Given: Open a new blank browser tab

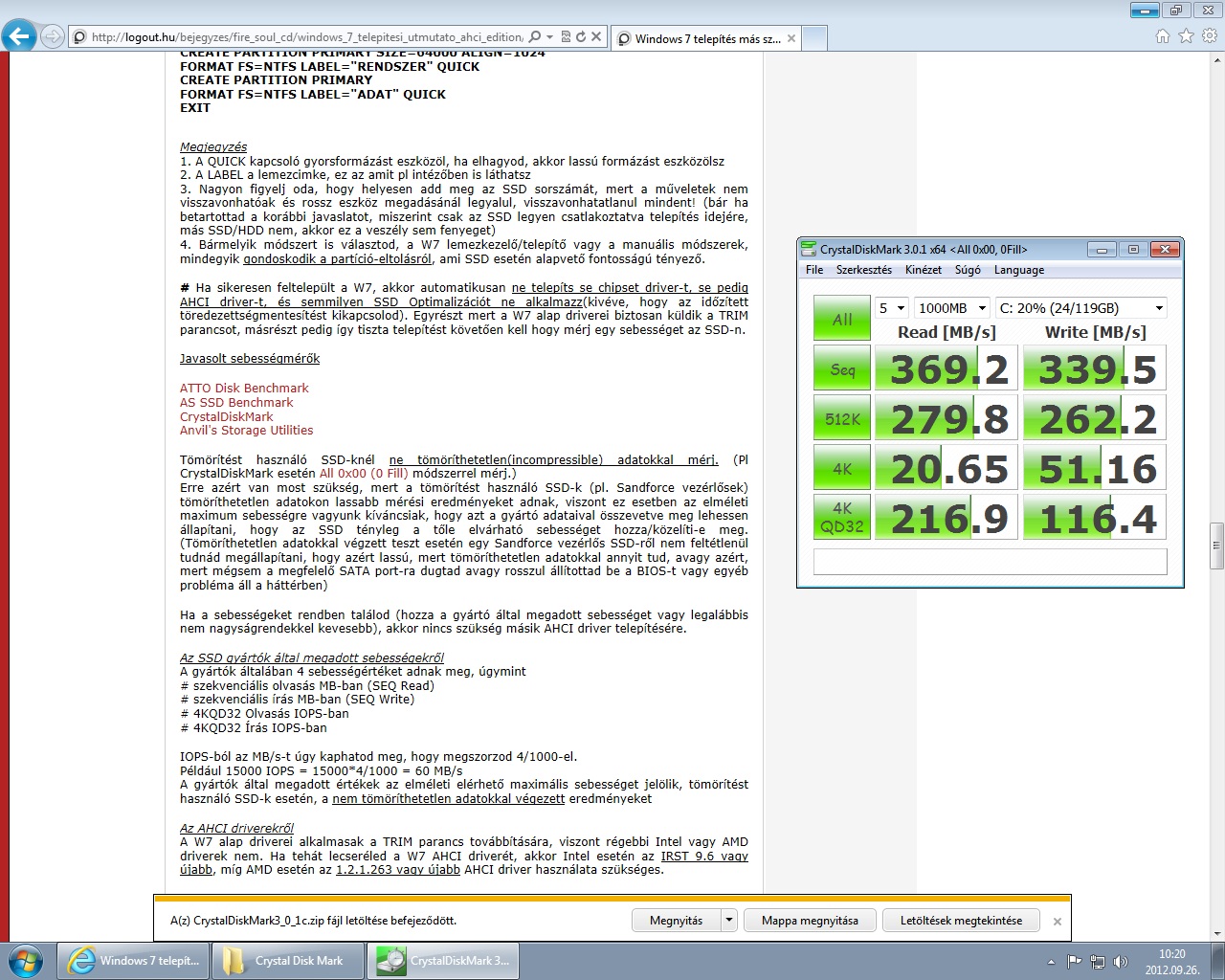Looking at the screenshot, I should coord(814,39).
